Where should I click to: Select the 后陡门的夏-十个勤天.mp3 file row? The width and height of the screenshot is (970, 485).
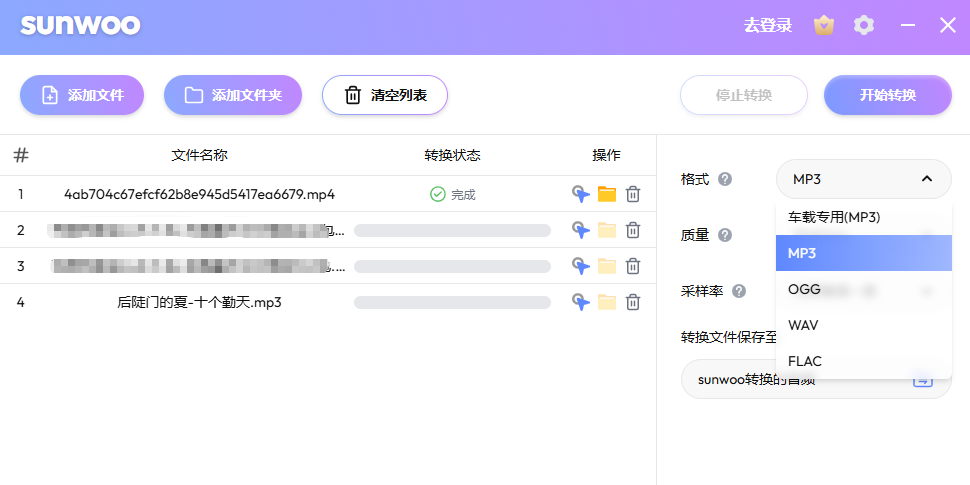pyautogui.click(x=199, y=302)
